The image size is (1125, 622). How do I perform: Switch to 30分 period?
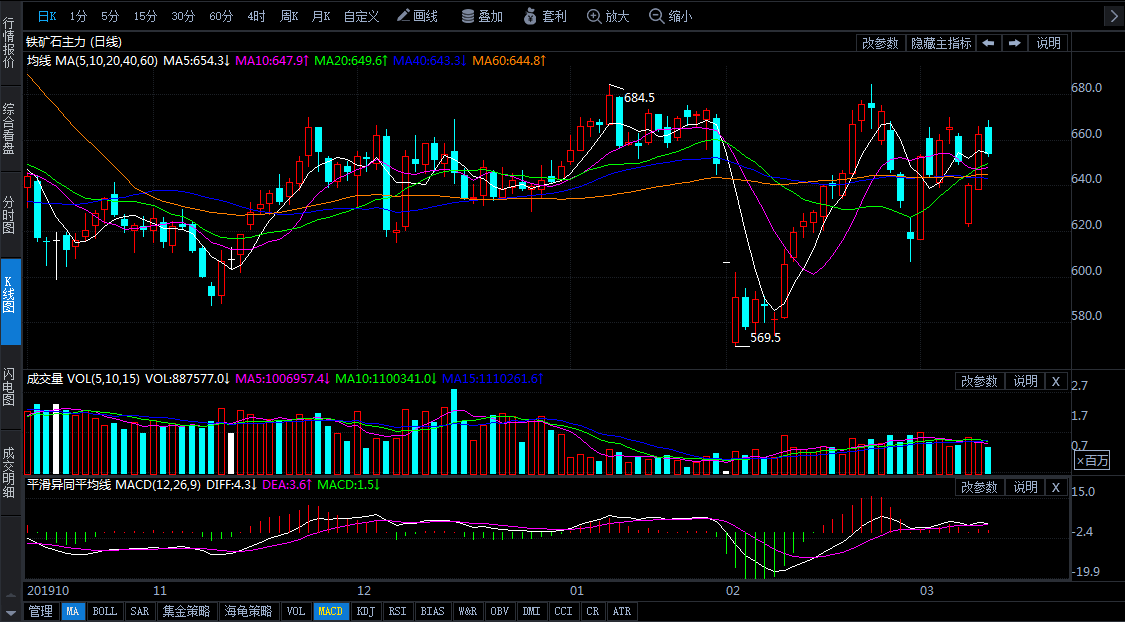pyautogui.click(x=183, y=16)
